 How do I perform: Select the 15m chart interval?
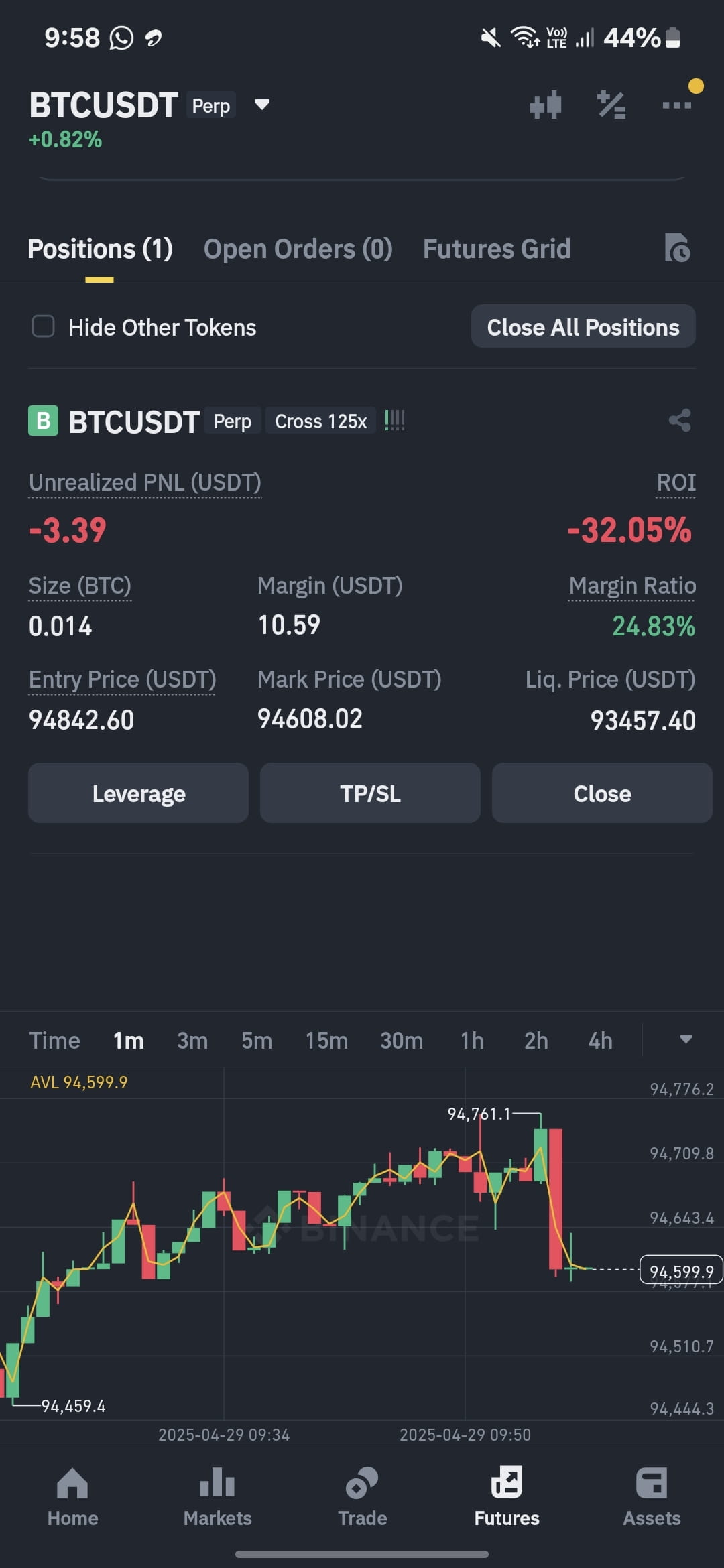click(326, 1041)
